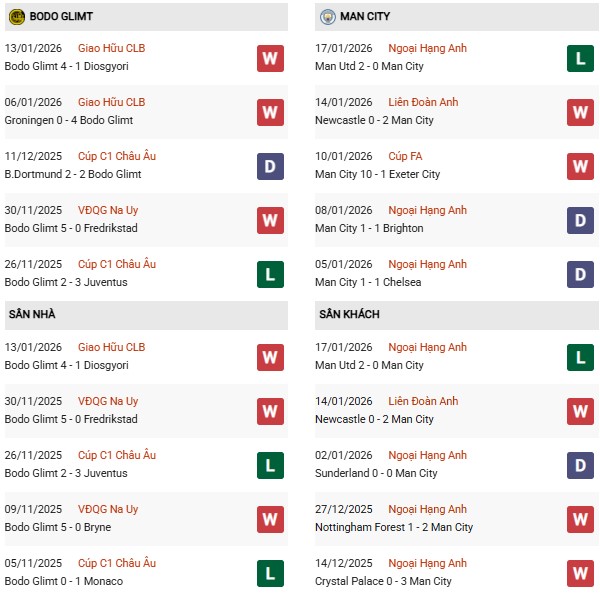This screenshot has width=600, height=594.
Task: Click D badge for Man City-Chelsea match
Action: click(x=580, y=274)
